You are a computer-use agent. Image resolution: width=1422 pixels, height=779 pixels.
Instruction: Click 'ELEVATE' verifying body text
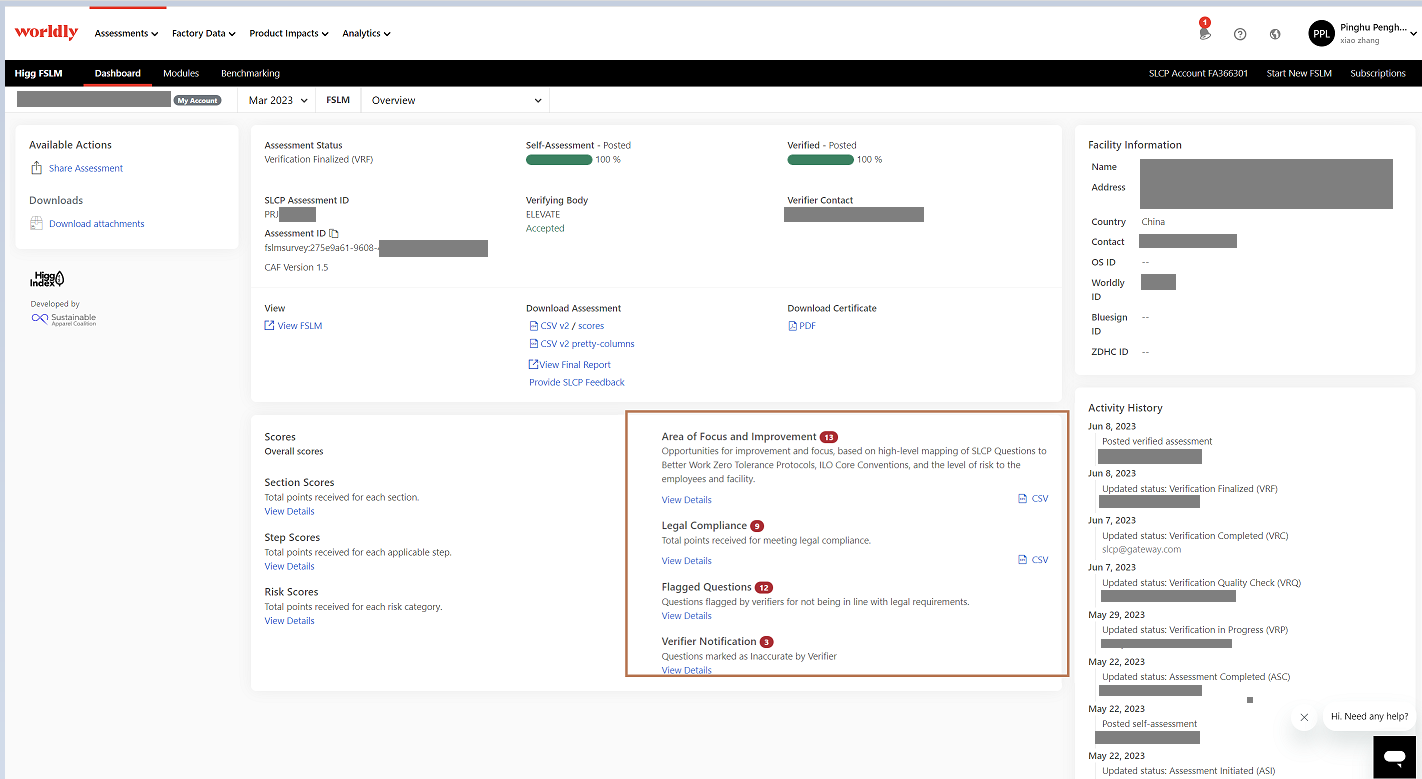click(543, 214)
